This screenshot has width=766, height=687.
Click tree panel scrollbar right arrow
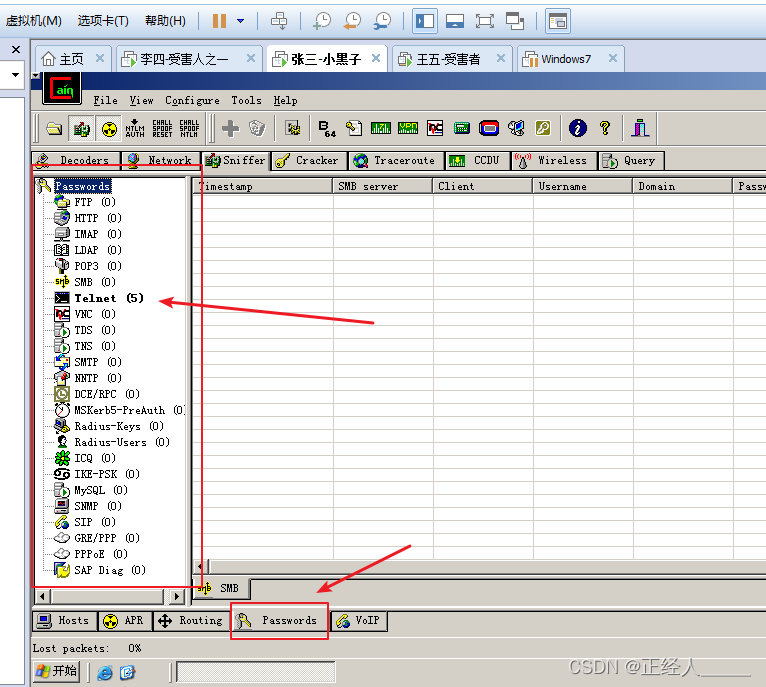point(177,596)
